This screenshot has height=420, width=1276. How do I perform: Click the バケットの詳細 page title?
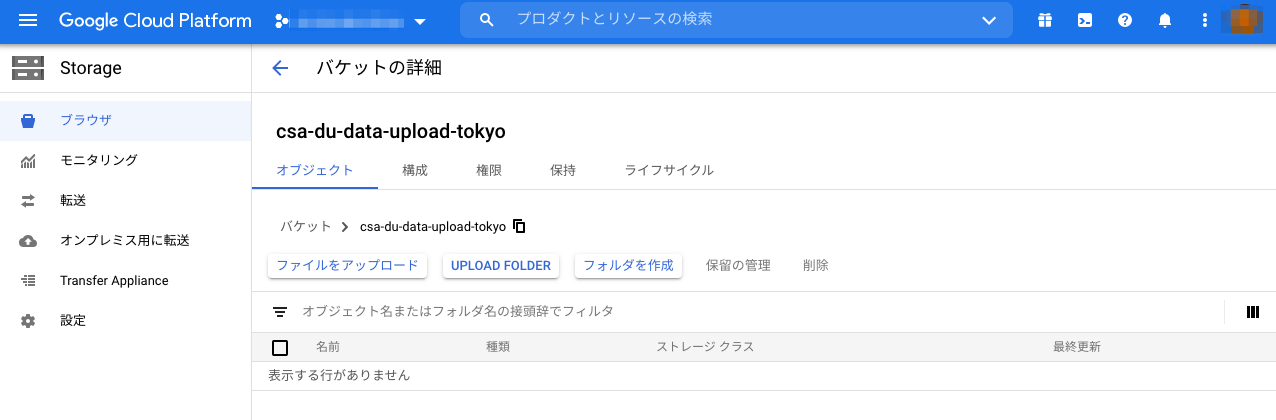(379, 68)
